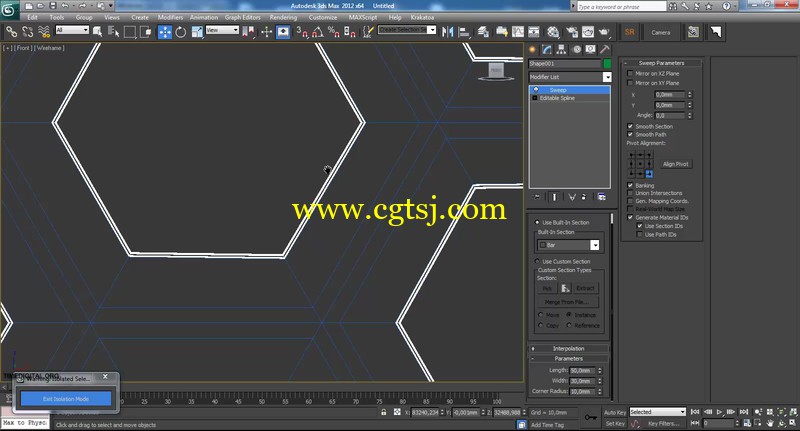Expand the Interpolation rollout

click(x=568, y=348)
